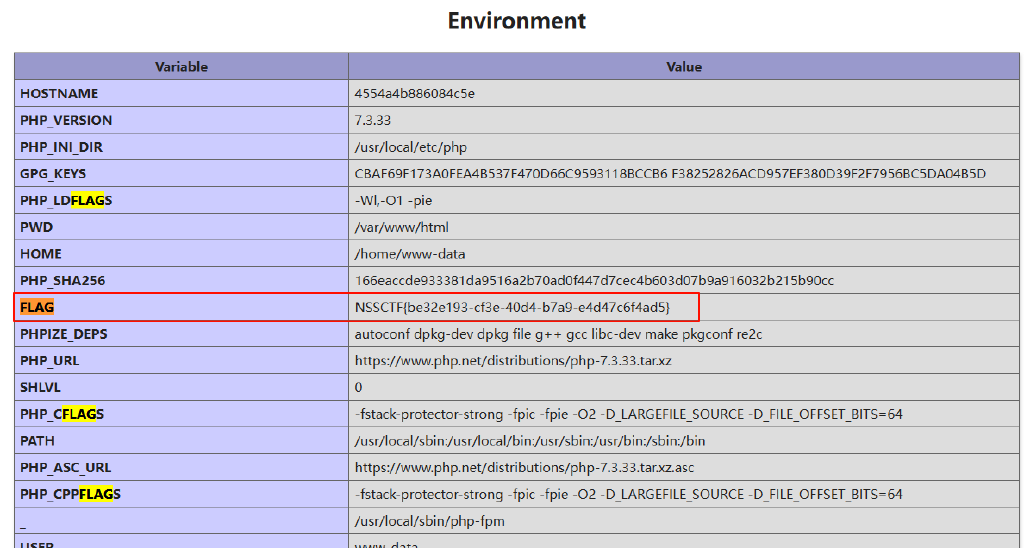
Task: Click the PHPIZE_DEPS value list
Action: (558, 334)
